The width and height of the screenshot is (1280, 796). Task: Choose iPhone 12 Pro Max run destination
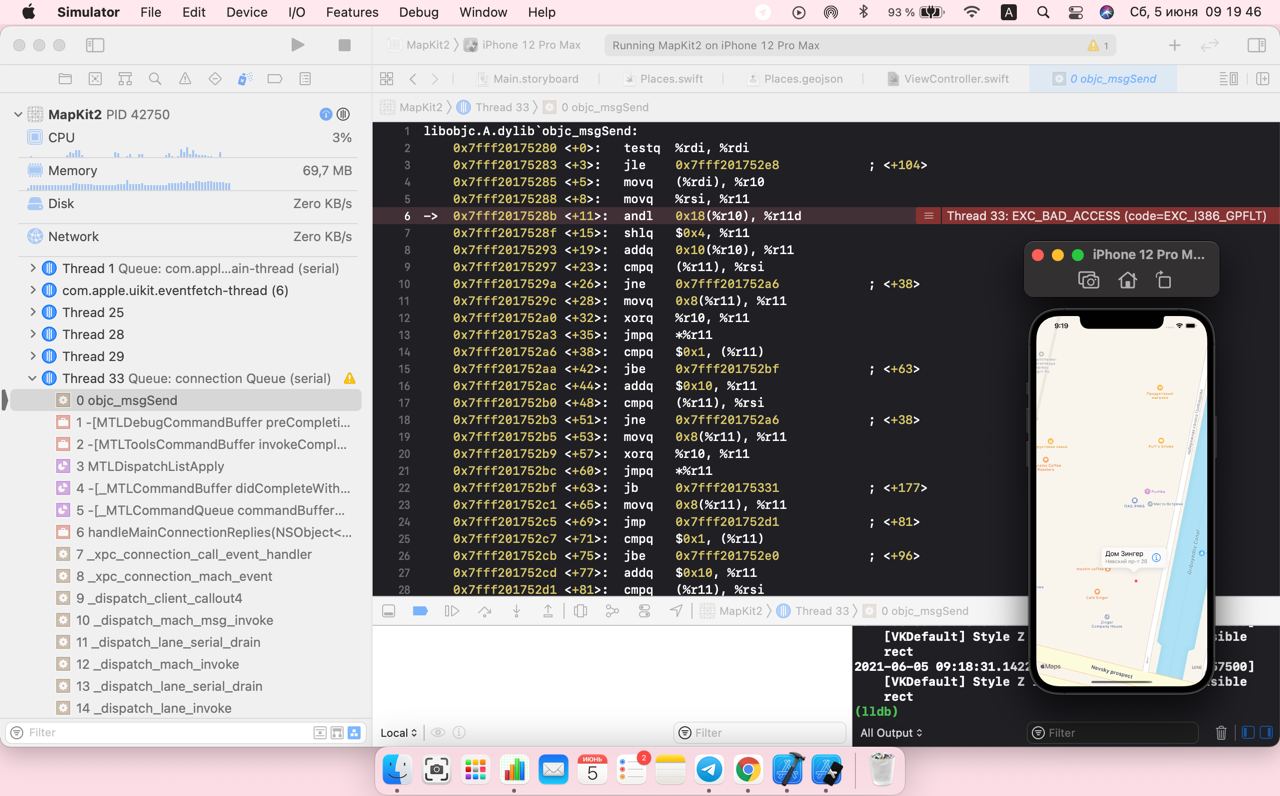(x=522, y=45)
